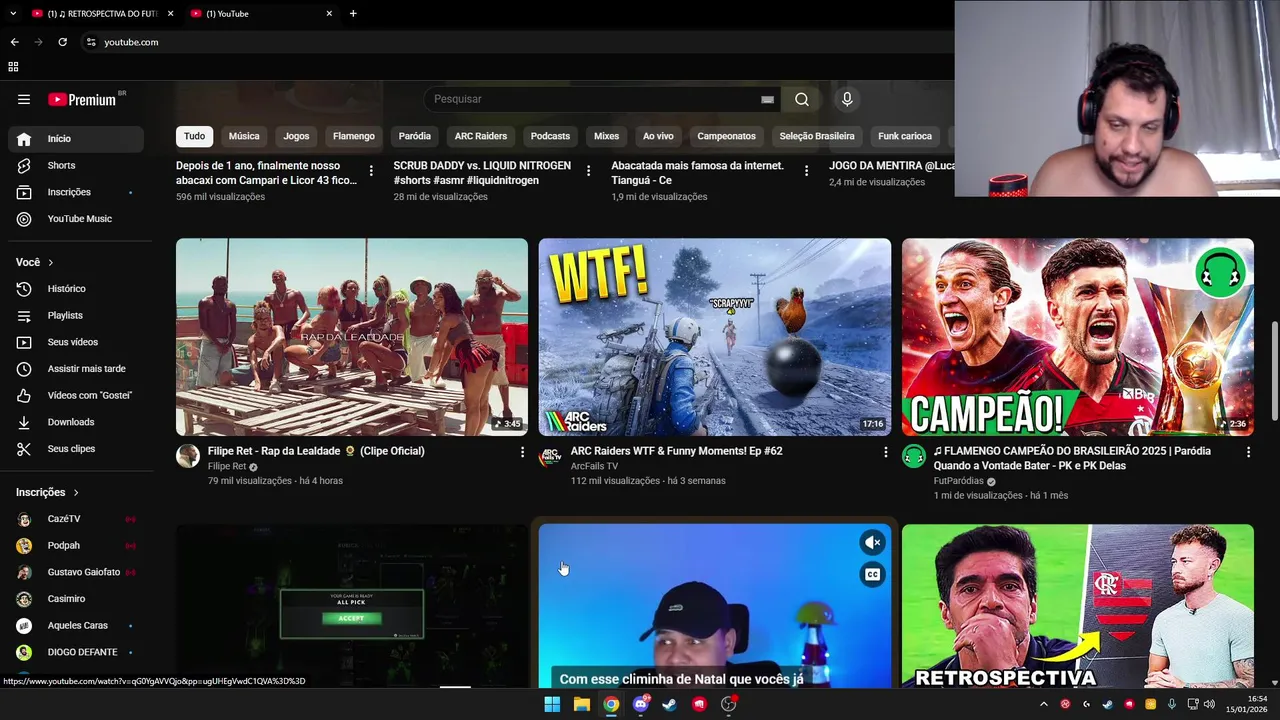The width and height of the screenshot is (1280, 720).
Task: Click the search magnifier button
Action: [x=802, y=99]
